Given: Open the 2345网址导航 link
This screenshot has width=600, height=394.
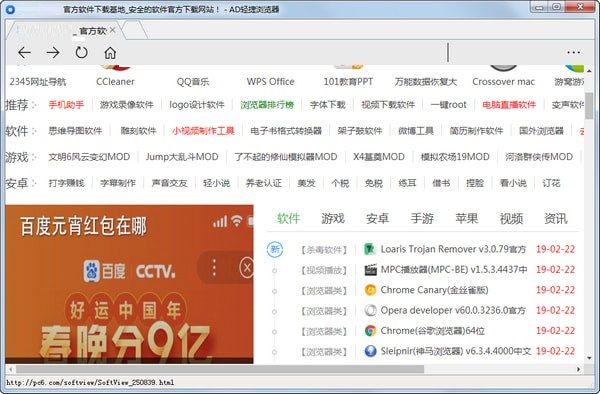Looking at the screenshot, I should 38,81.
